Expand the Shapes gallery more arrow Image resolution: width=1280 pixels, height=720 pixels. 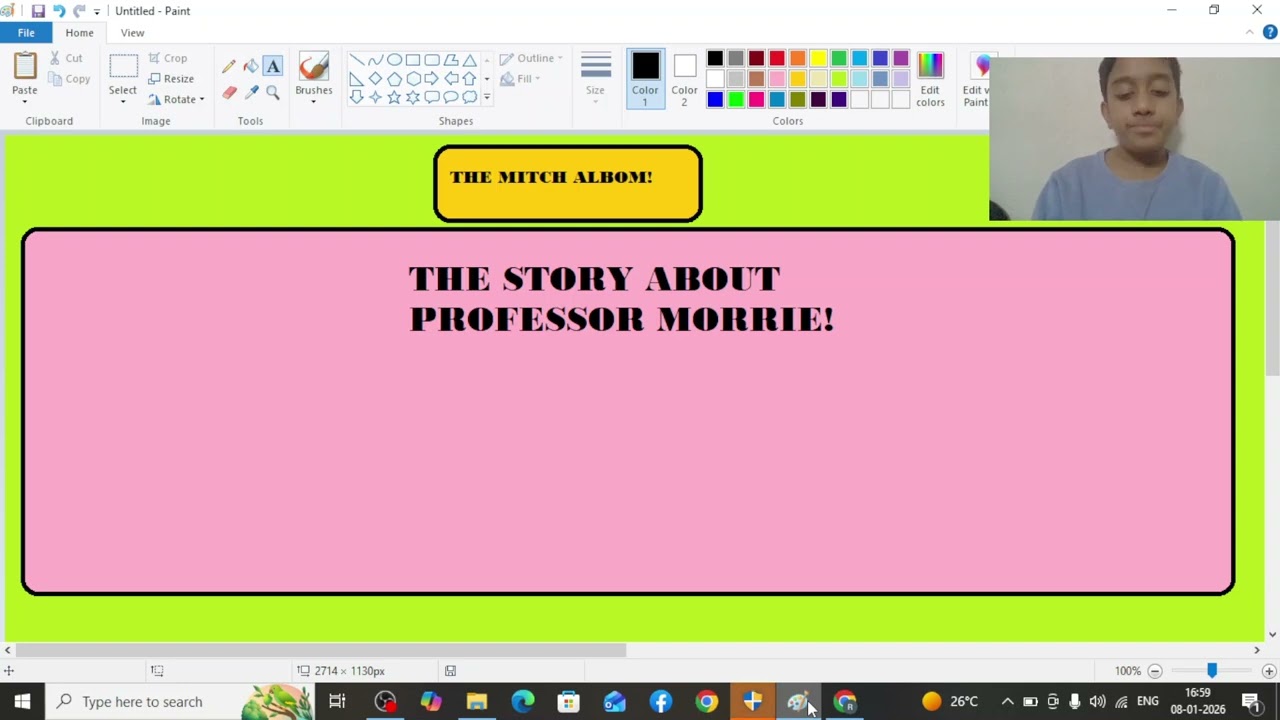pos(487,97)
